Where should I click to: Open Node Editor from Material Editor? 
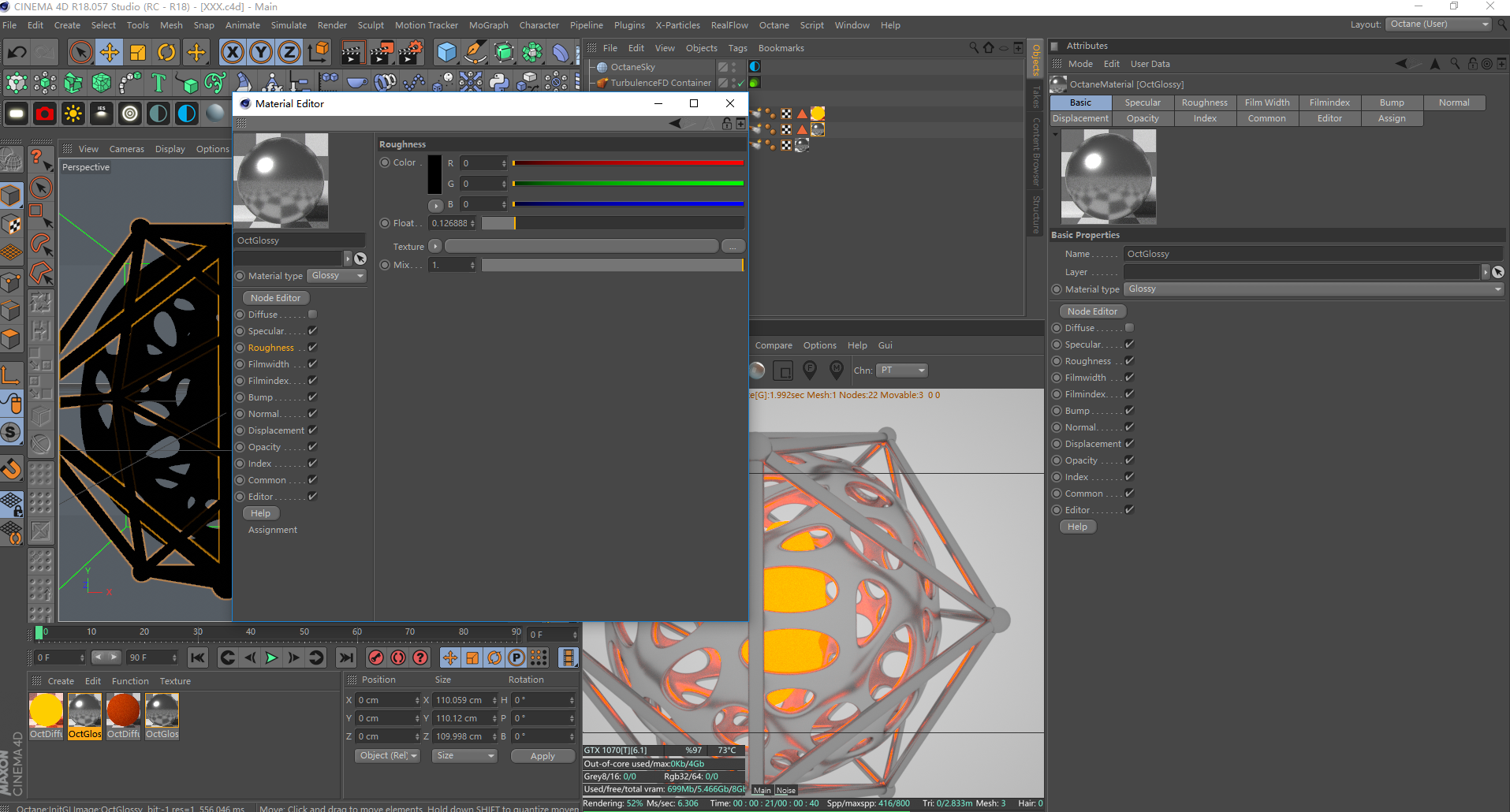(x=276, y=298)
